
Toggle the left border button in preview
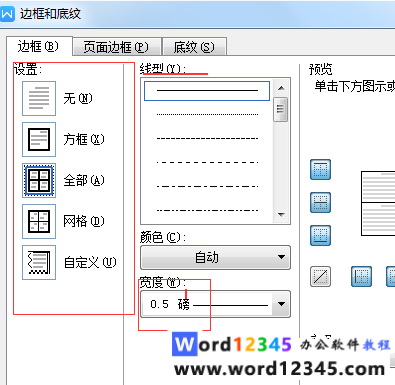pos(361,276)
